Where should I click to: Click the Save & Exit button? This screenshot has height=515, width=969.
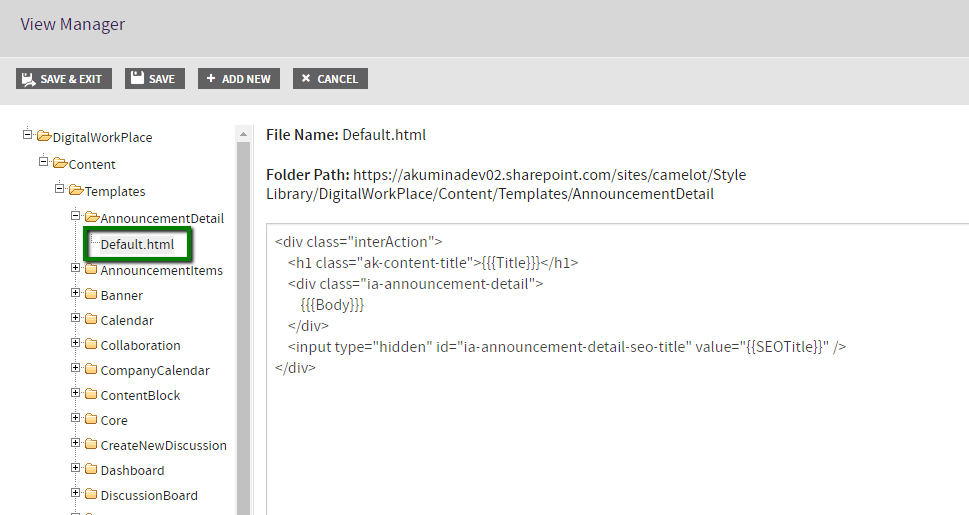pyautogui.click(x=63, y=79)
